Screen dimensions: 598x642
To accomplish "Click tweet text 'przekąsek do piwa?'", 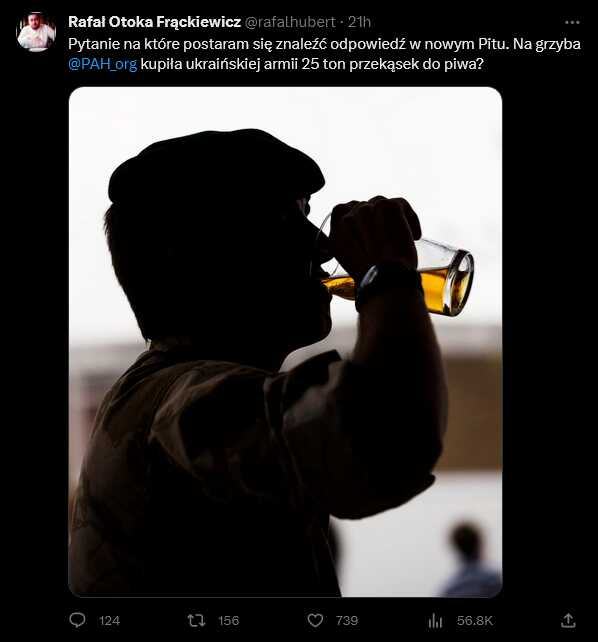I will pos(416,64).
